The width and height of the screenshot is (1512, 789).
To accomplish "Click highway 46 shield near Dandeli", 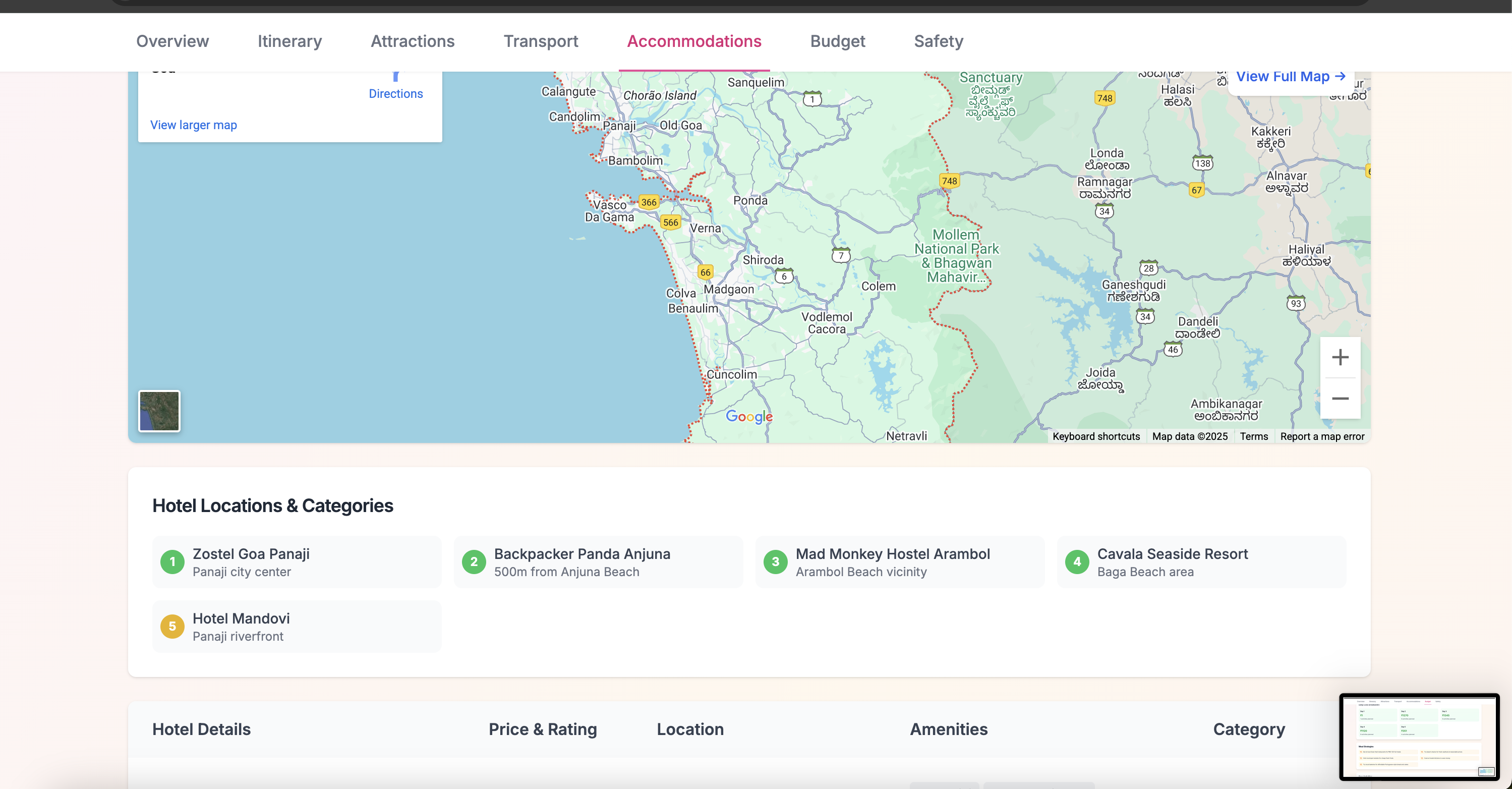I will pyautogui.click(x=1172, y=349).
